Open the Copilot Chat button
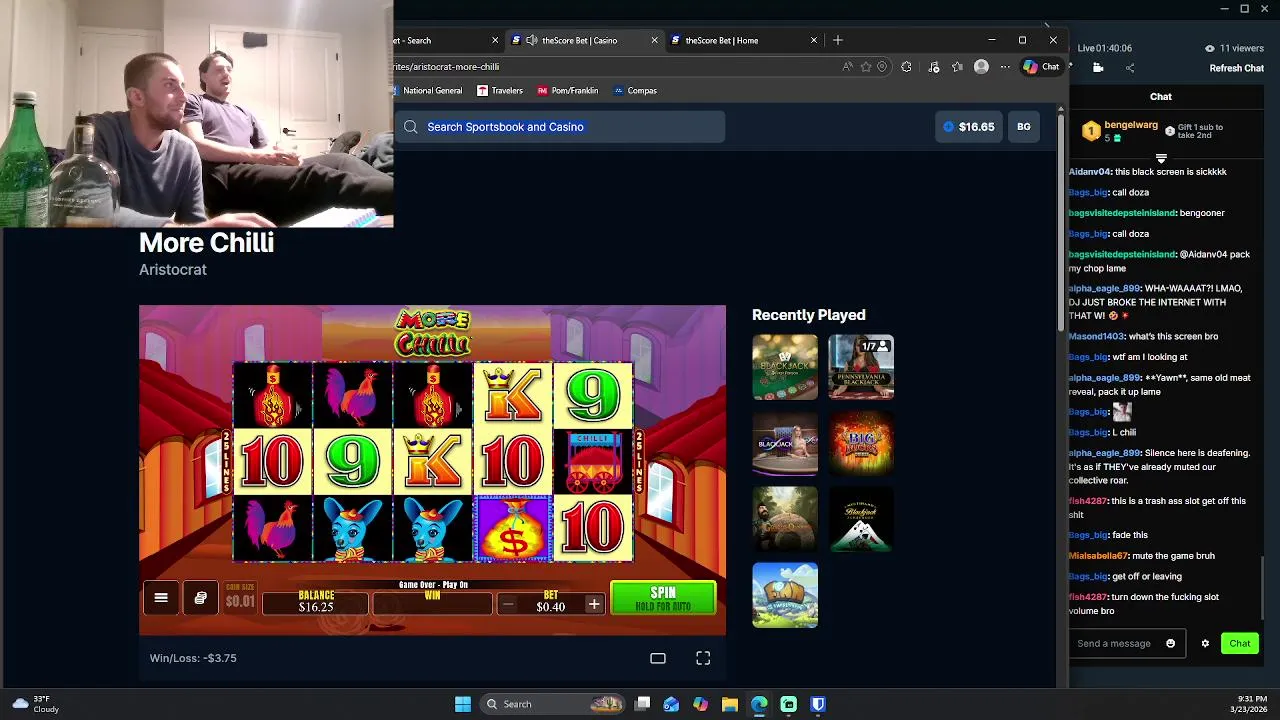The height and width of the screenshot is (720, 1280). [1041, 67]
